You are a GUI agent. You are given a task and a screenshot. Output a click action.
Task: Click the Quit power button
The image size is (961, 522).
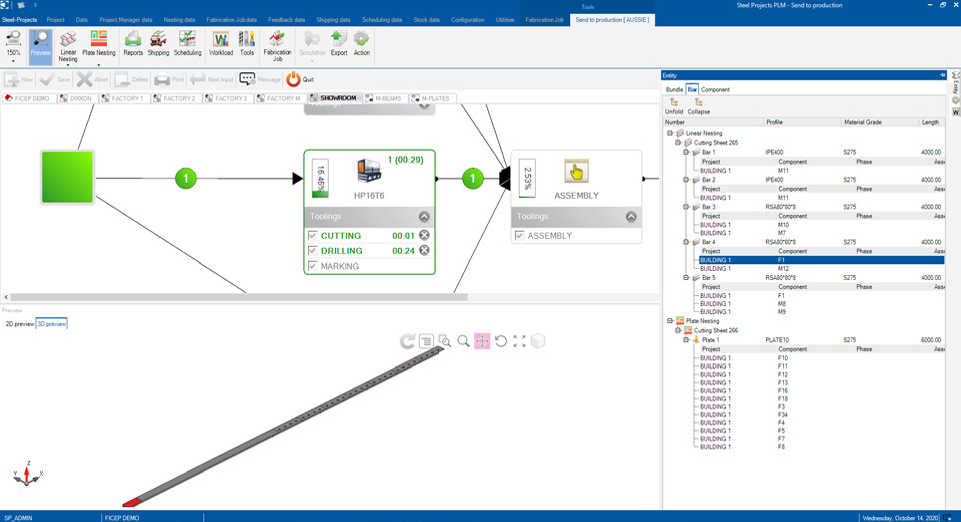(300, 79)
